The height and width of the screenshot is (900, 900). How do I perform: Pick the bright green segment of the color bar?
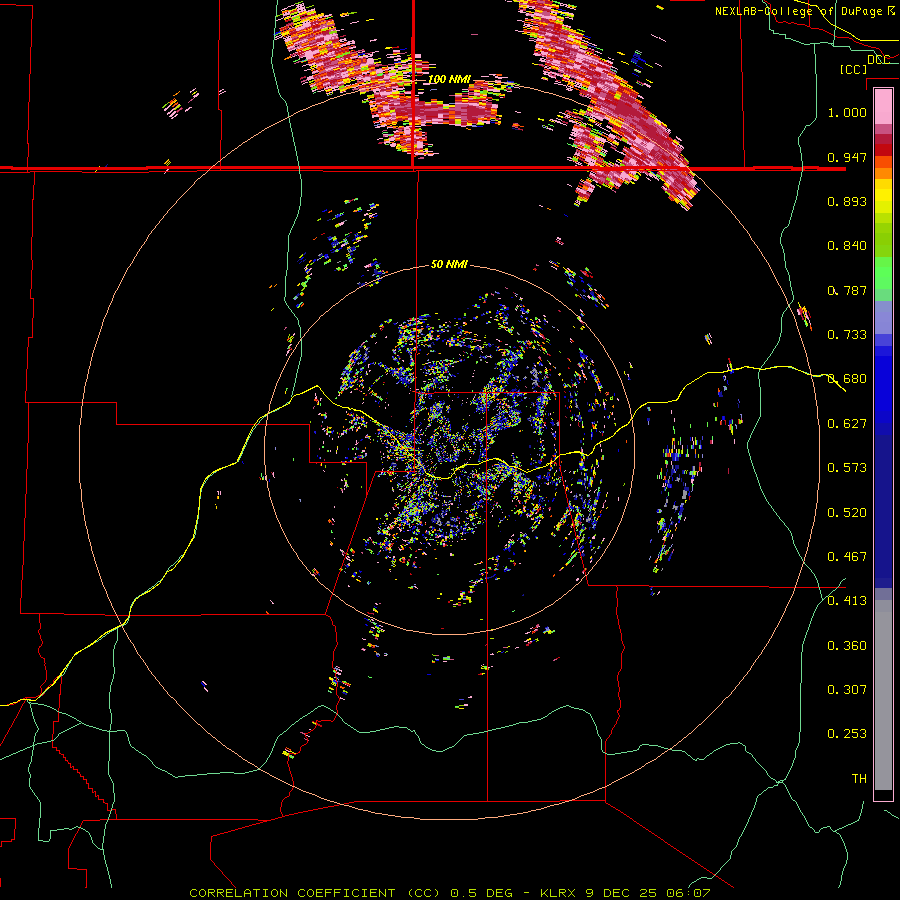click(883, 274)
